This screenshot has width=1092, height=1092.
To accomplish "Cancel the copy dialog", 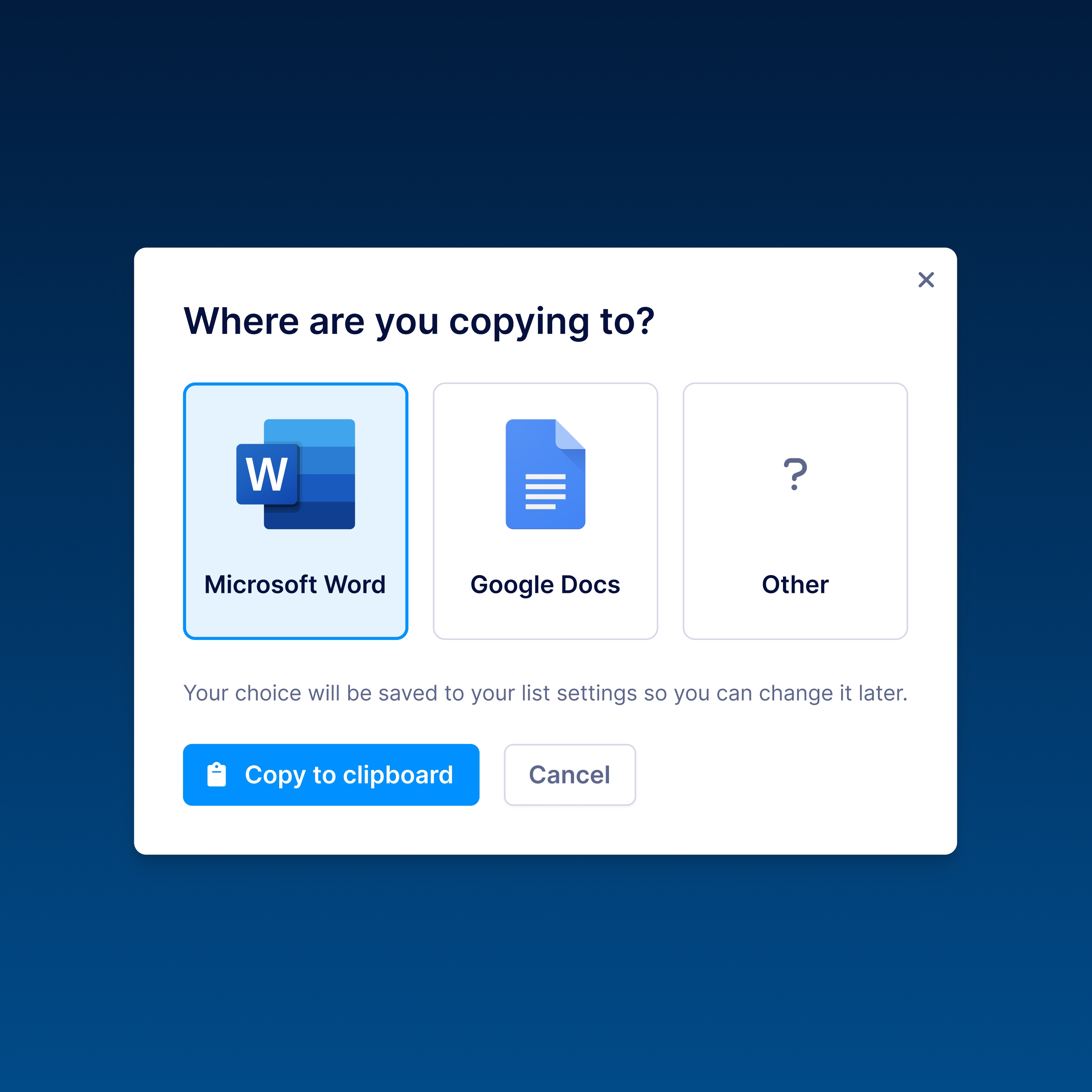I will 570,774.
